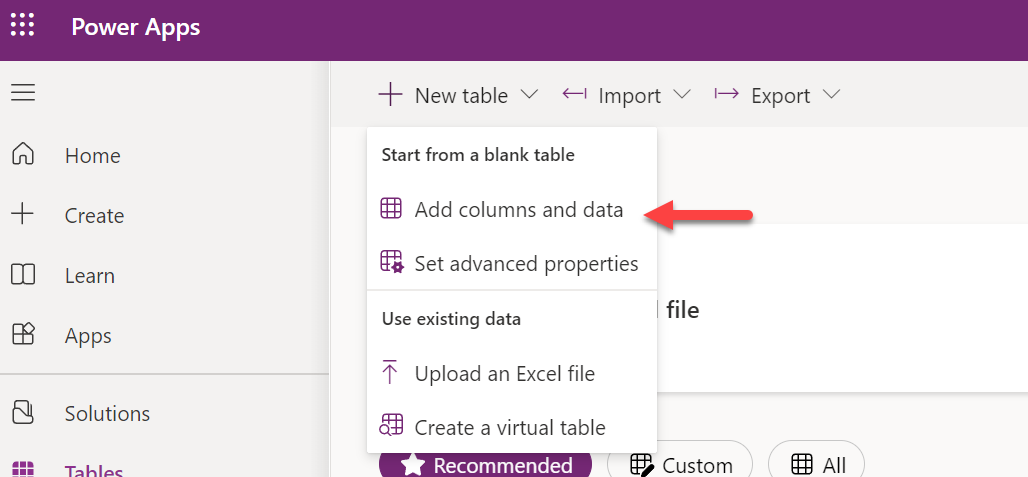Expand the Export dropdown chevron

(831, 95)
